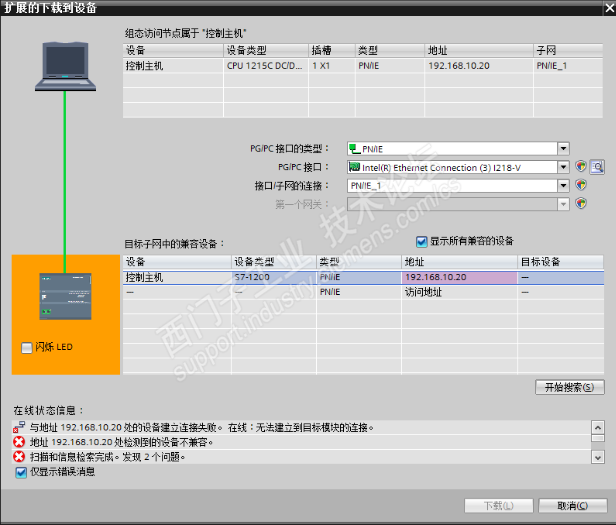Screen dimensions: 616x525
Task: Click 192.168.10.20 in the CPU 1215C row
Action: tap(459, 66)
